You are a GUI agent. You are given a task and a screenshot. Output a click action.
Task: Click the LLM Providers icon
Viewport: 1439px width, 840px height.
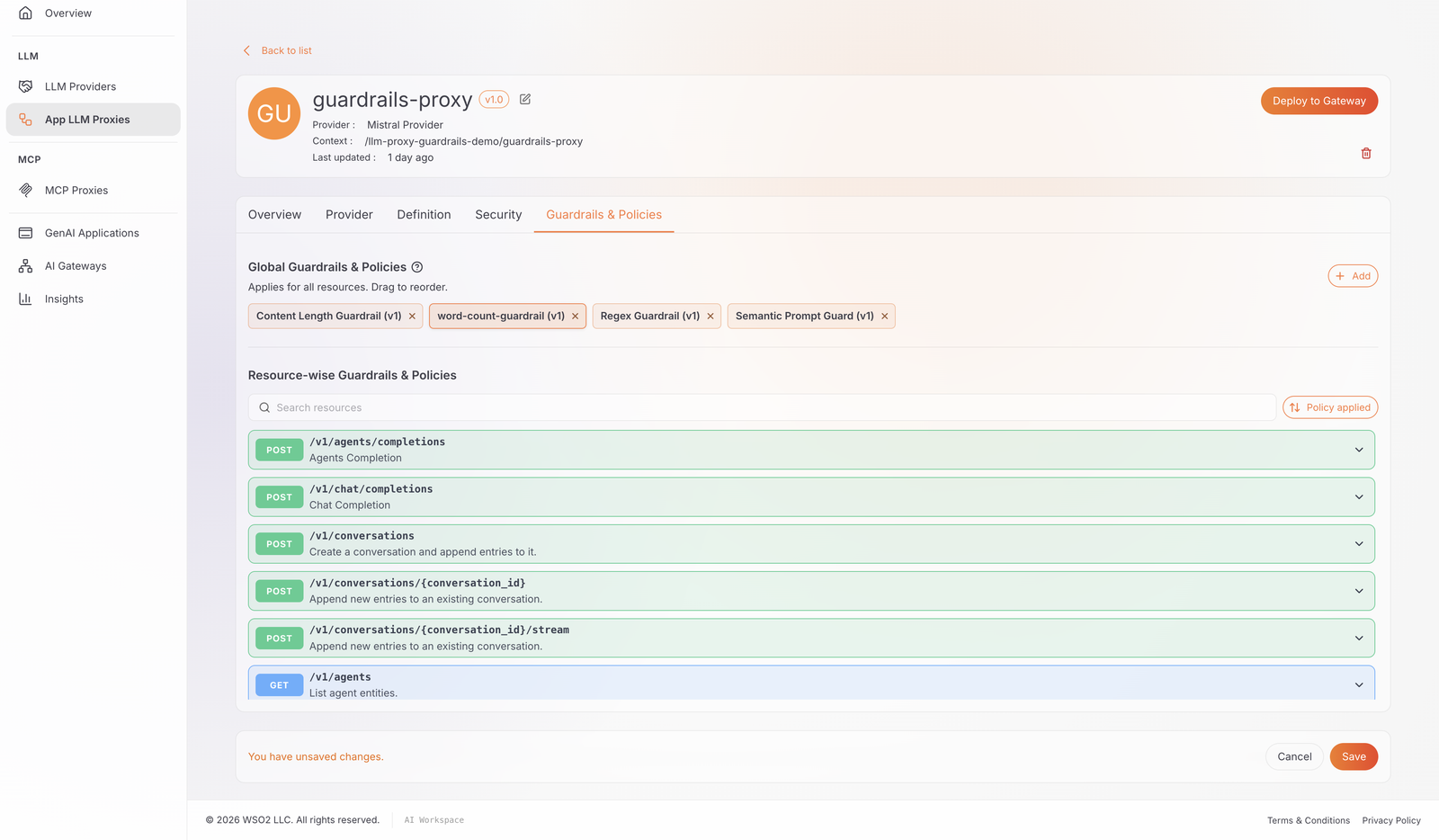click(x=26, y=86)
